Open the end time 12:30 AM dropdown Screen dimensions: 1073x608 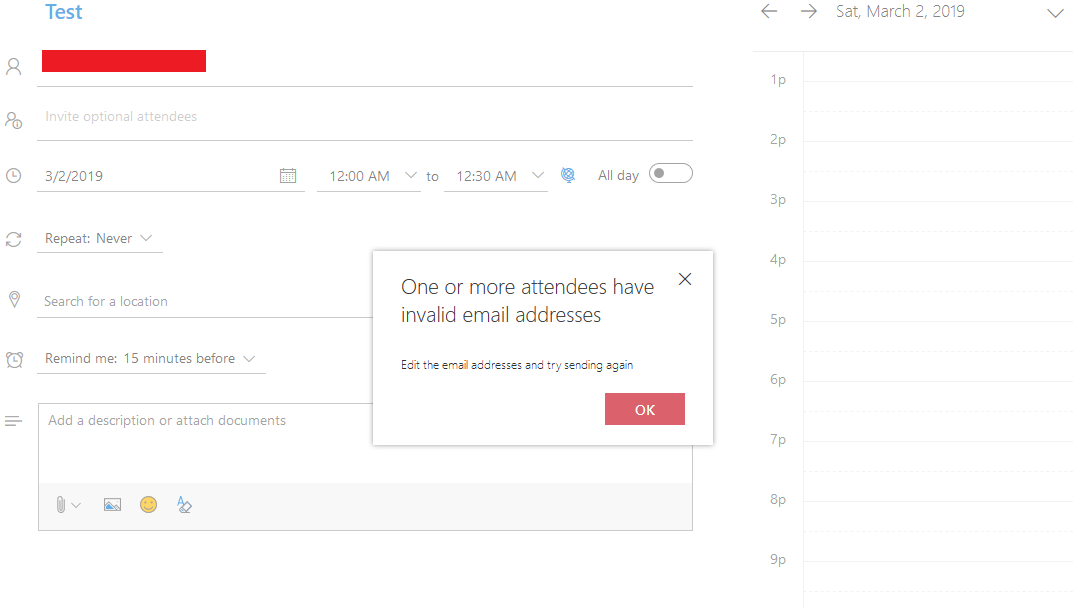(x=496, y=176)
